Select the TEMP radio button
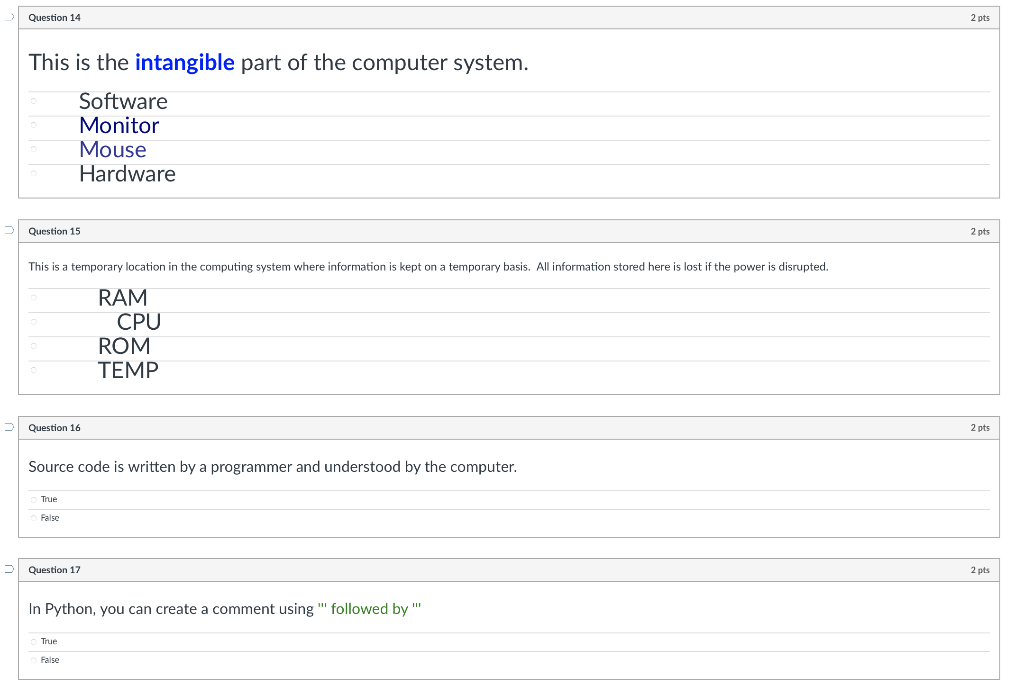The width and height of the screenshot is (1024, 686). pos(33,370)
